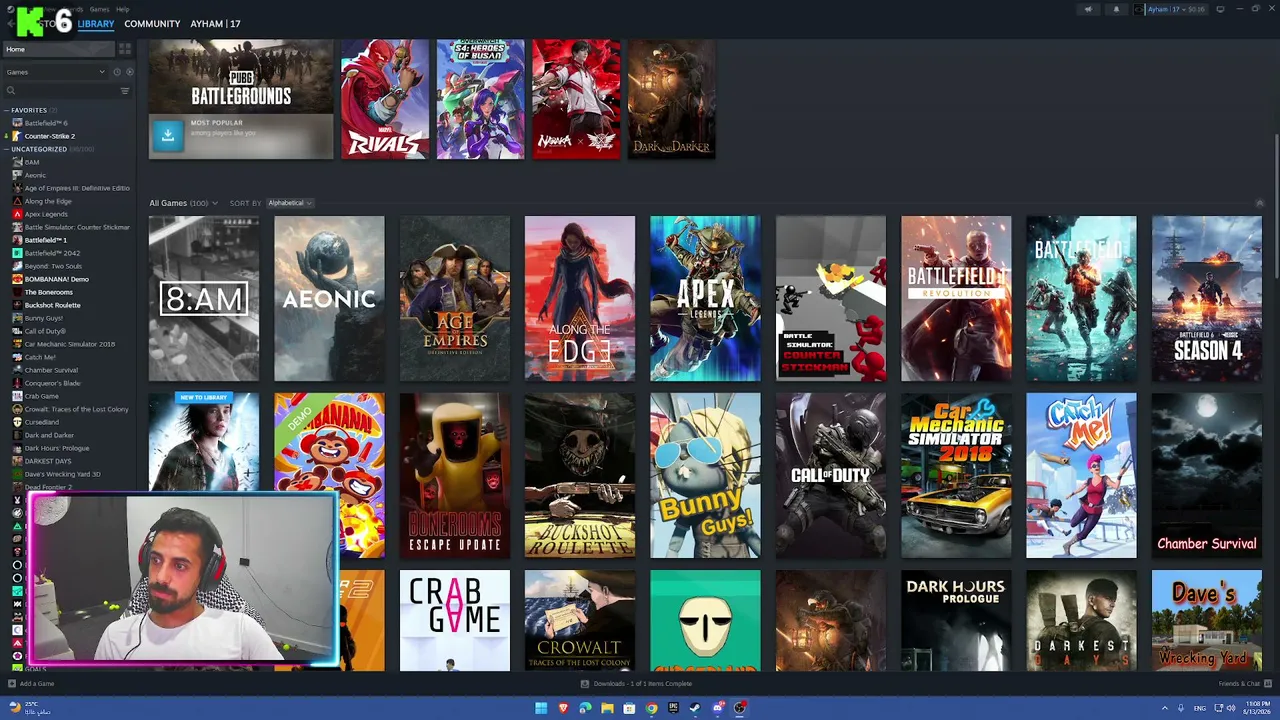Open the Dark and Darker recommendation cover
The width and height of the screenshot is (1280, 720).
pos(672,99)
